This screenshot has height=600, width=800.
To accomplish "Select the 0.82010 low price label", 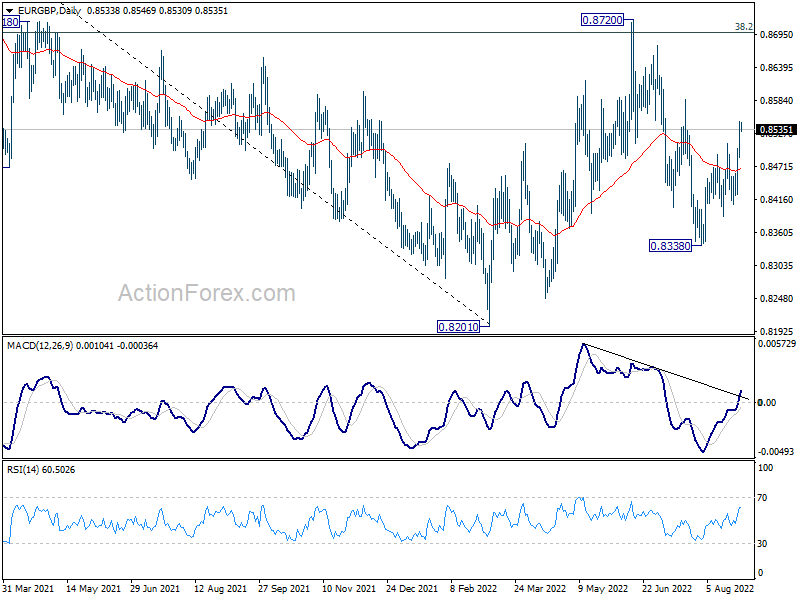I will point(459,327).
